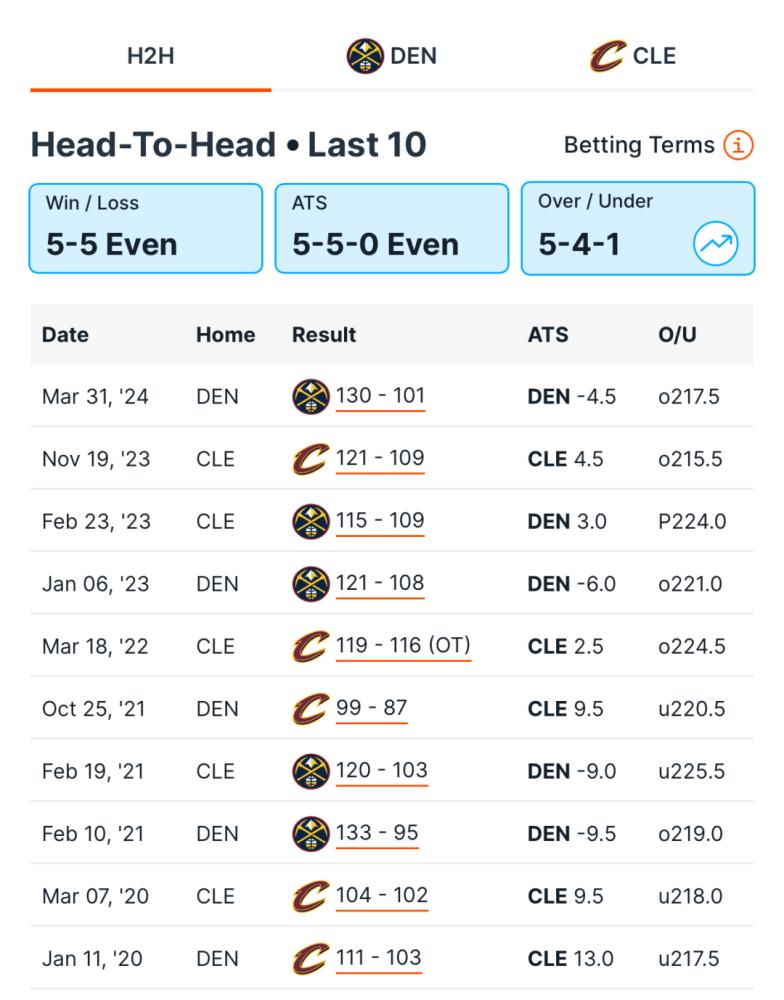Screen dimensions: 784x1000
Task: Click Nuggets logo in Mar 31, '24 row
Action: [311, 397]
